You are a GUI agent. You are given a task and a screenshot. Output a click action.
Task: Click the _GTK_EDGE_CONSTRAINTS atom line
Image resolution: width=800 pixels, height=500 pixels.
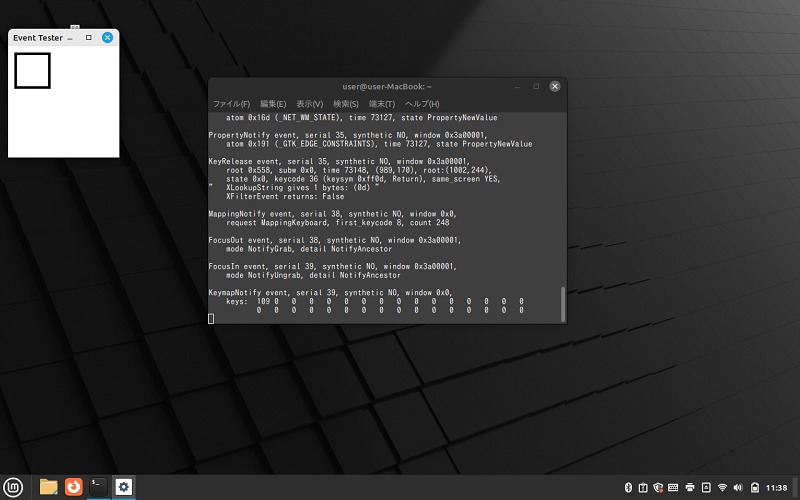click(379, 144)
